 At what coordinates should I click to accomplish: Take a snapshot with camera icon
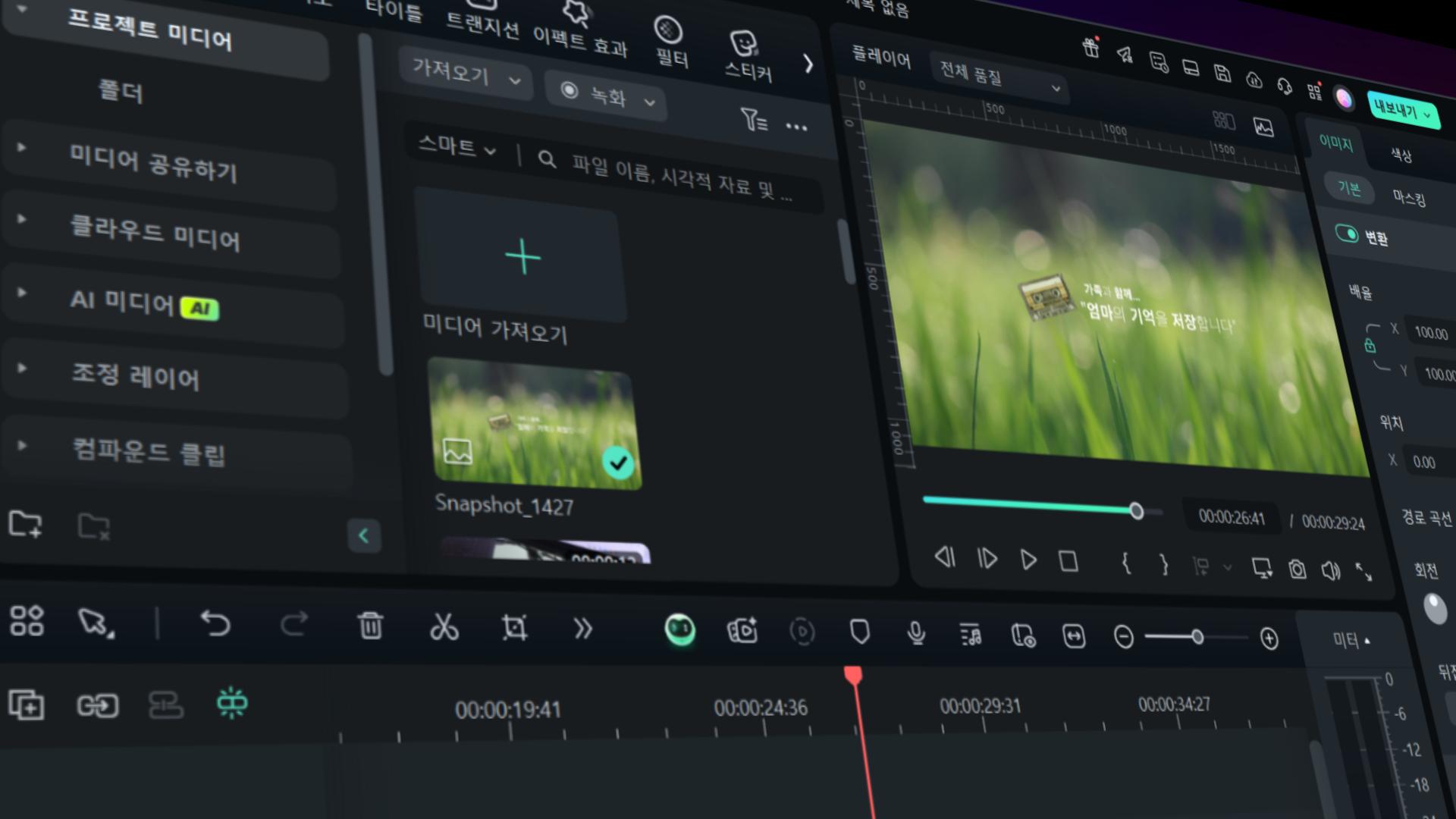pos(1297,569)
